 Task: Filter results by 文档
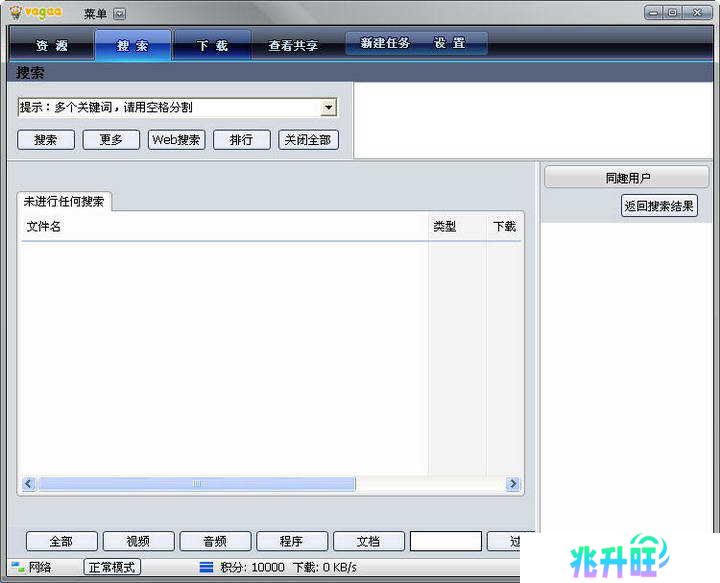click(369, 541)
